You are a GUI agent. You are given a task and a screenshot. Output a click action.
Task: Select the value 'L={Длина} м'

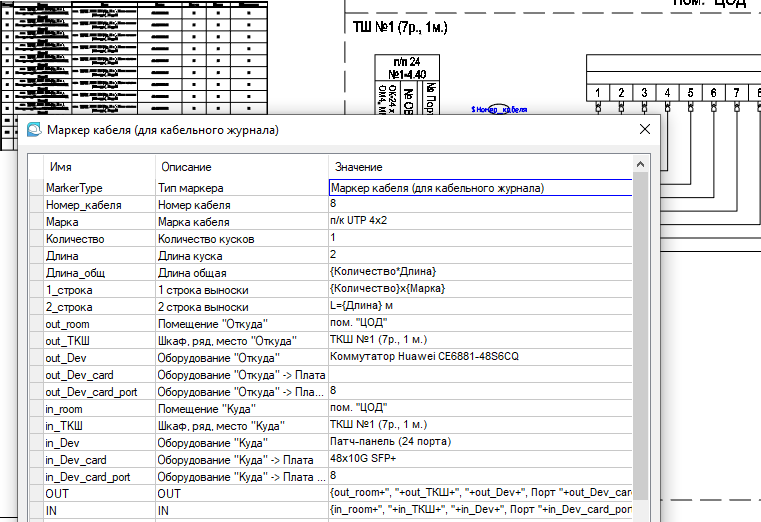click(480, 306)
